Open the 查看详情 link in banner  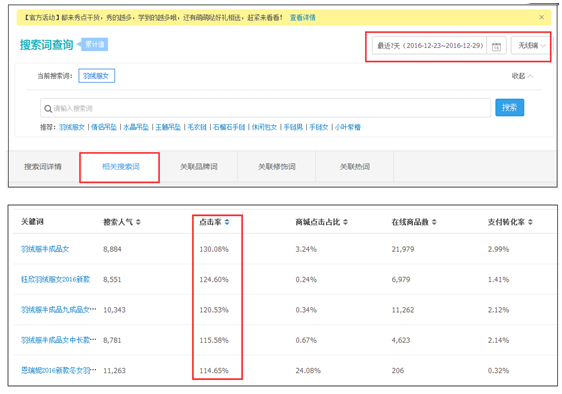coord(303,18)
